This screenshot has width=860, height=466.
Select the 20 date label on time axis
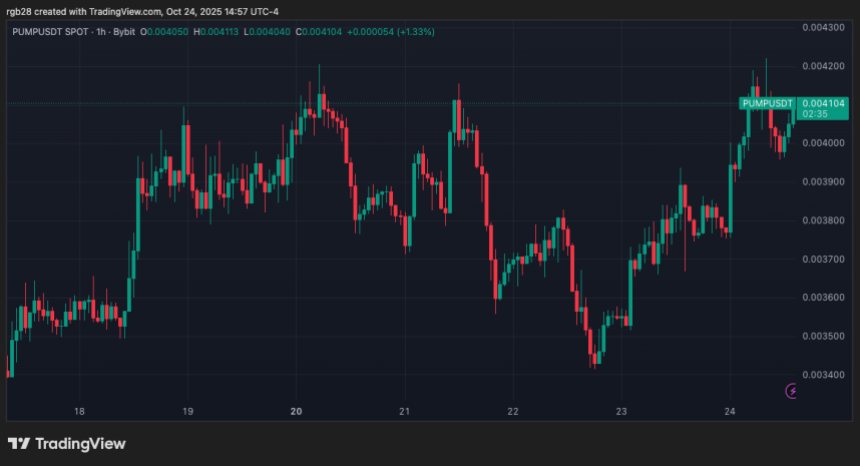[296, 411]
